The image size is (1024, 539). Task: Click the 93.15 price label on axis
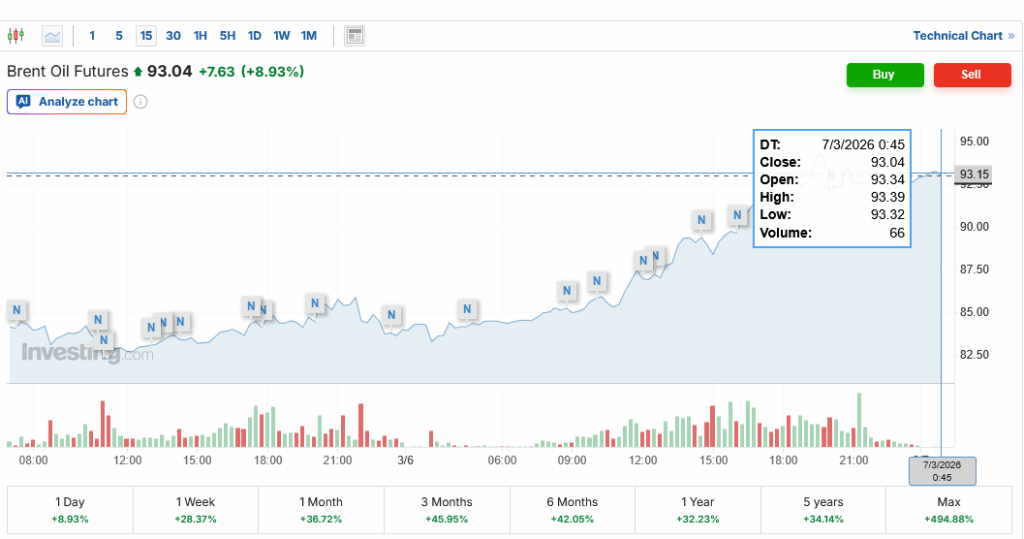point(973,175)
